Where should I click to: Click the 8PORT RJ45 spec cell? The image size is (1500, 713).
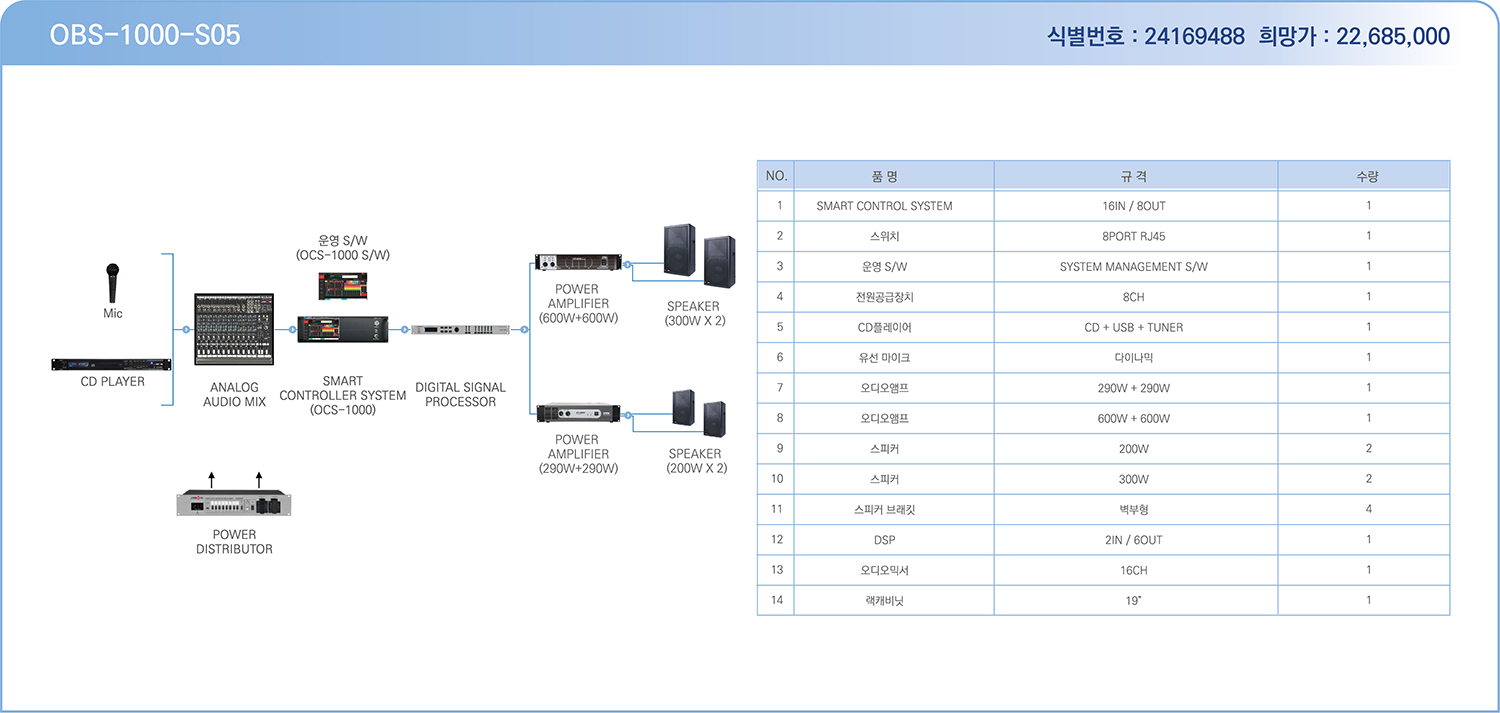tap(1134, 236)
